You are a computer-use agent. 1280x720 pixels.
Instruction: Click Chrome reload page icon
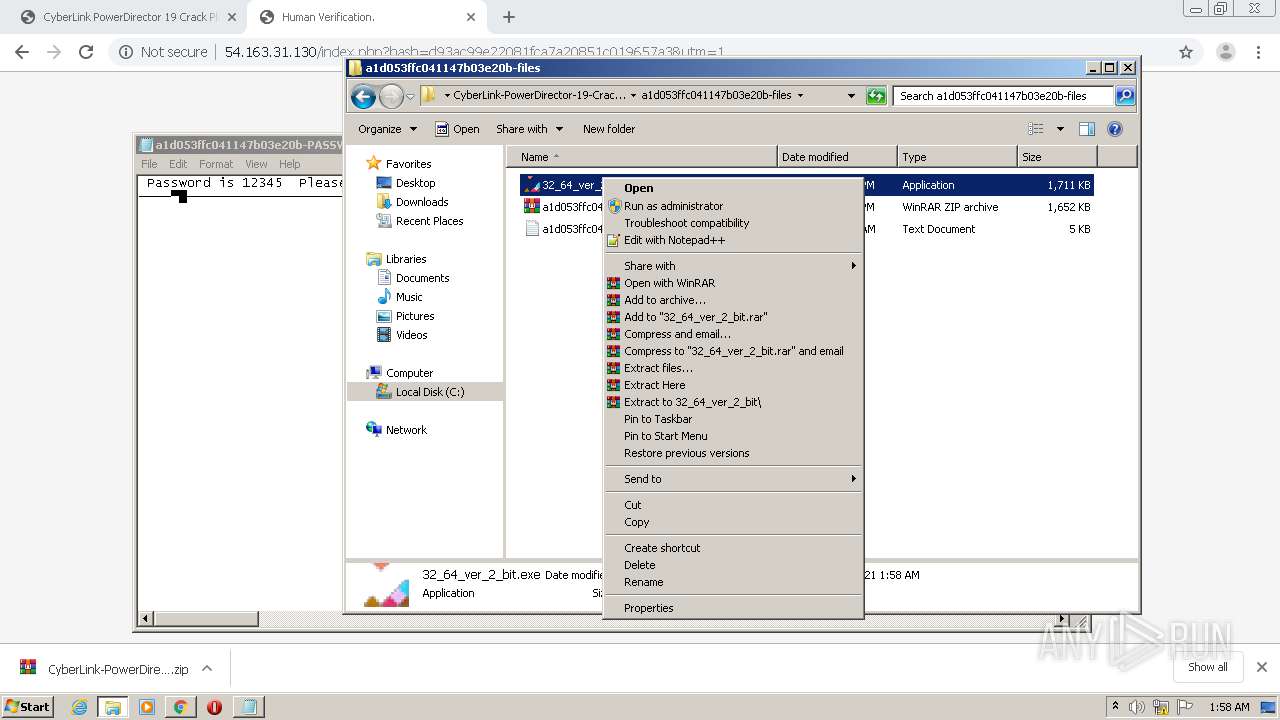pos(86,52)
